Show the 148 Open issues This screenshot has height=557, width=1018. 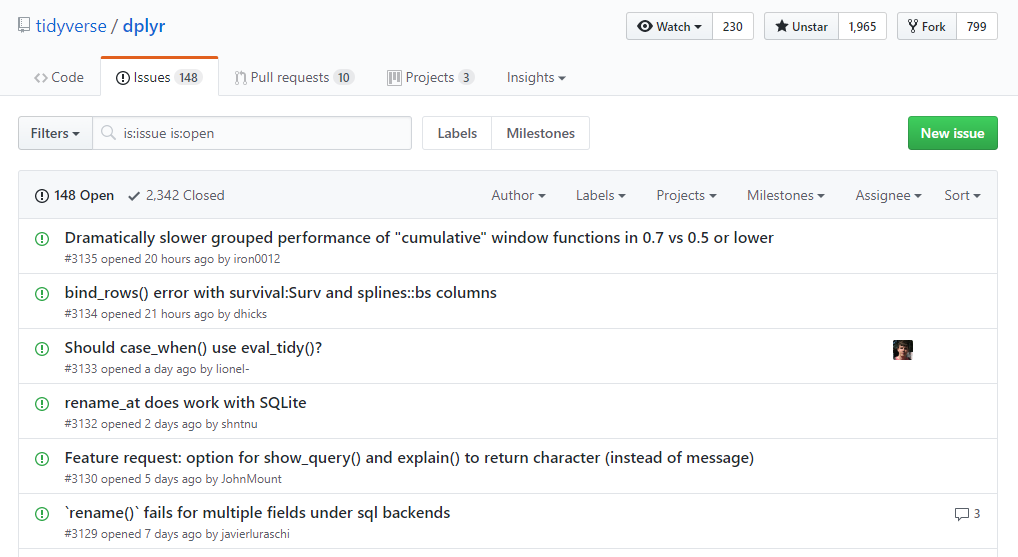[74, 195]
